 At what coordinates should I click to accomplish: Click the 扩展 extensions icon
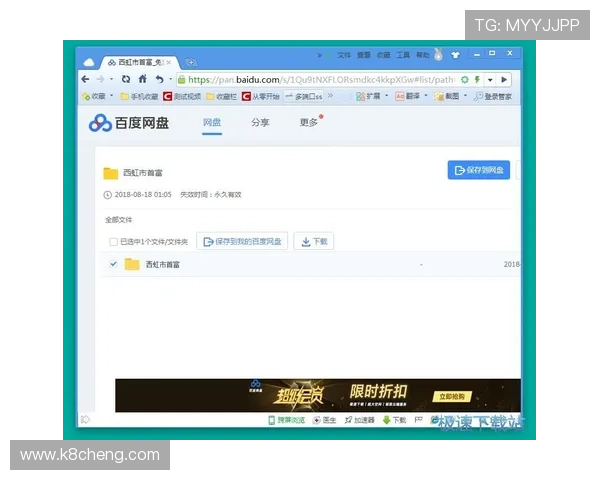(x=360, y=96)
